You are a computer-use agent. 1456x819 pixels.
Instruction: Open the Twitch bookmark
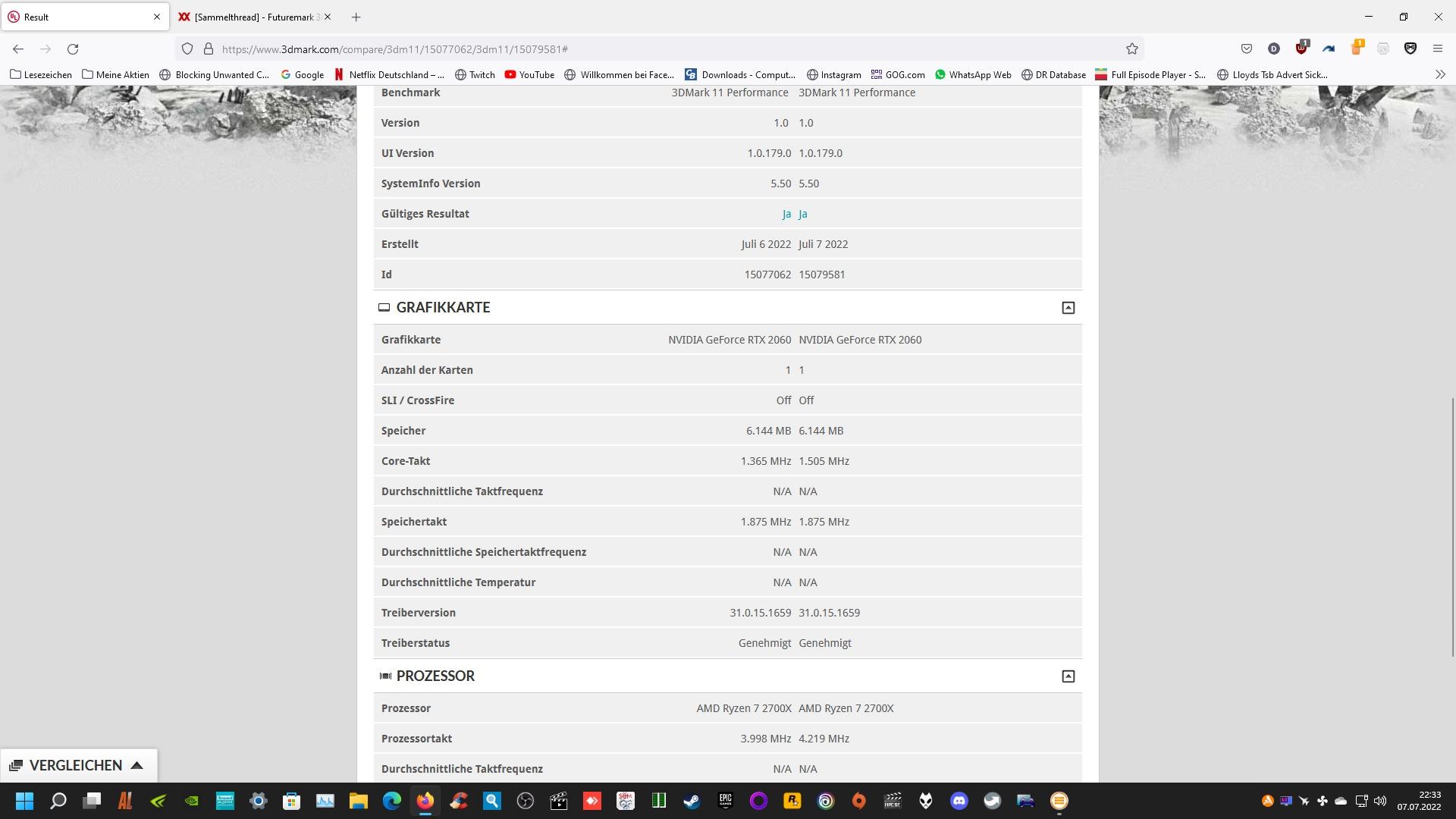tap(475, 74)
